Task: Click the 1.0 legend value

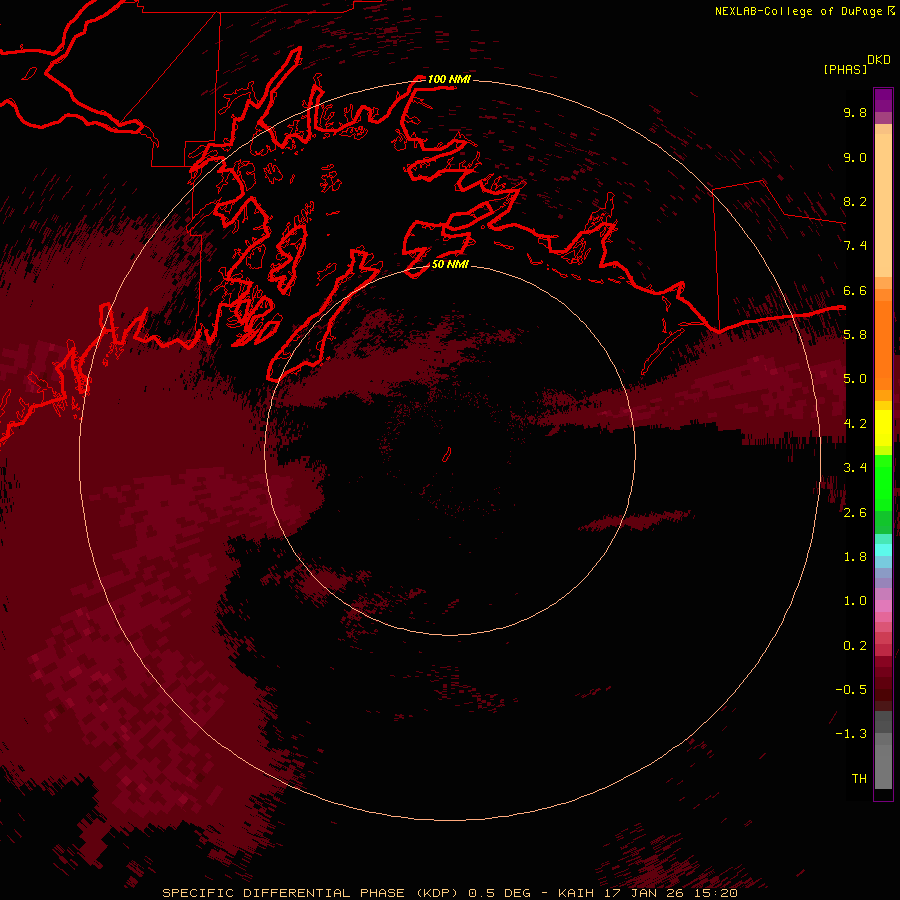Action: 855,601
